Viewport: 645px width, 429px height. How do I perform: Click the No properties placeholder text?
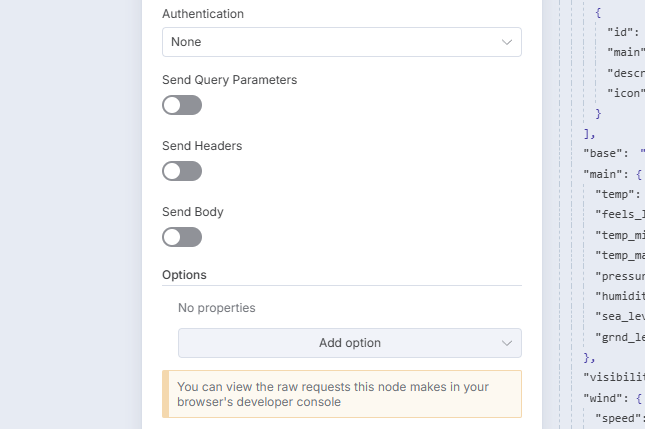pyautogui.click(x=216, y=308)
